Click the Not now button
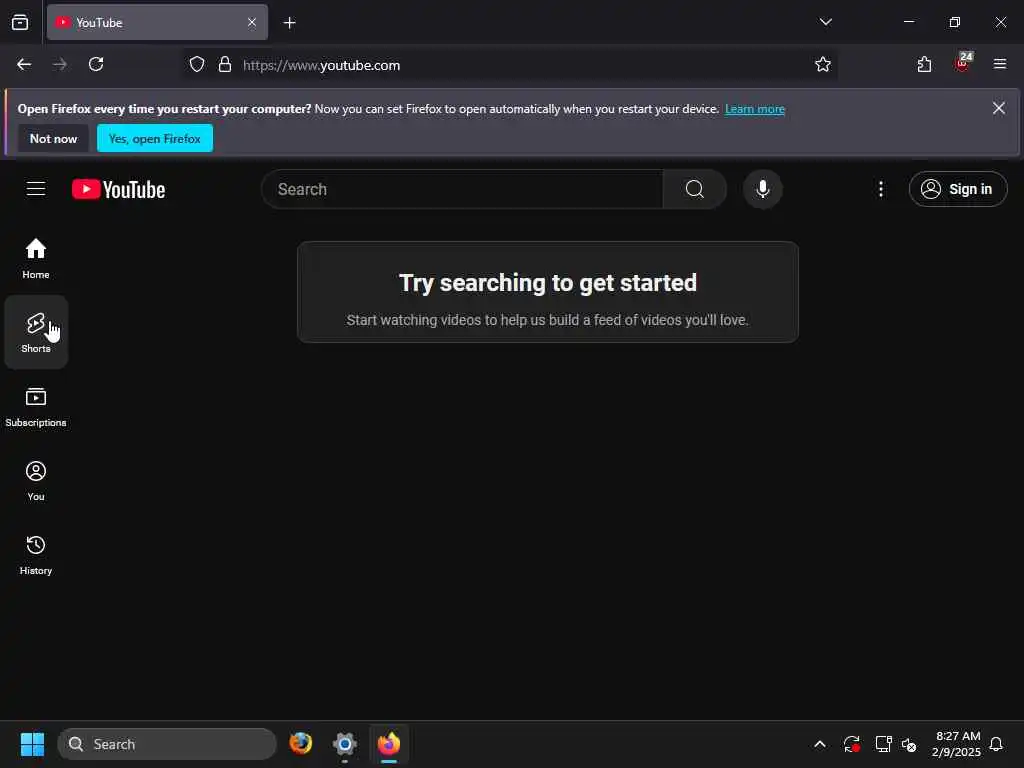Screen dimensions: 1024x768 coord(54,138)
